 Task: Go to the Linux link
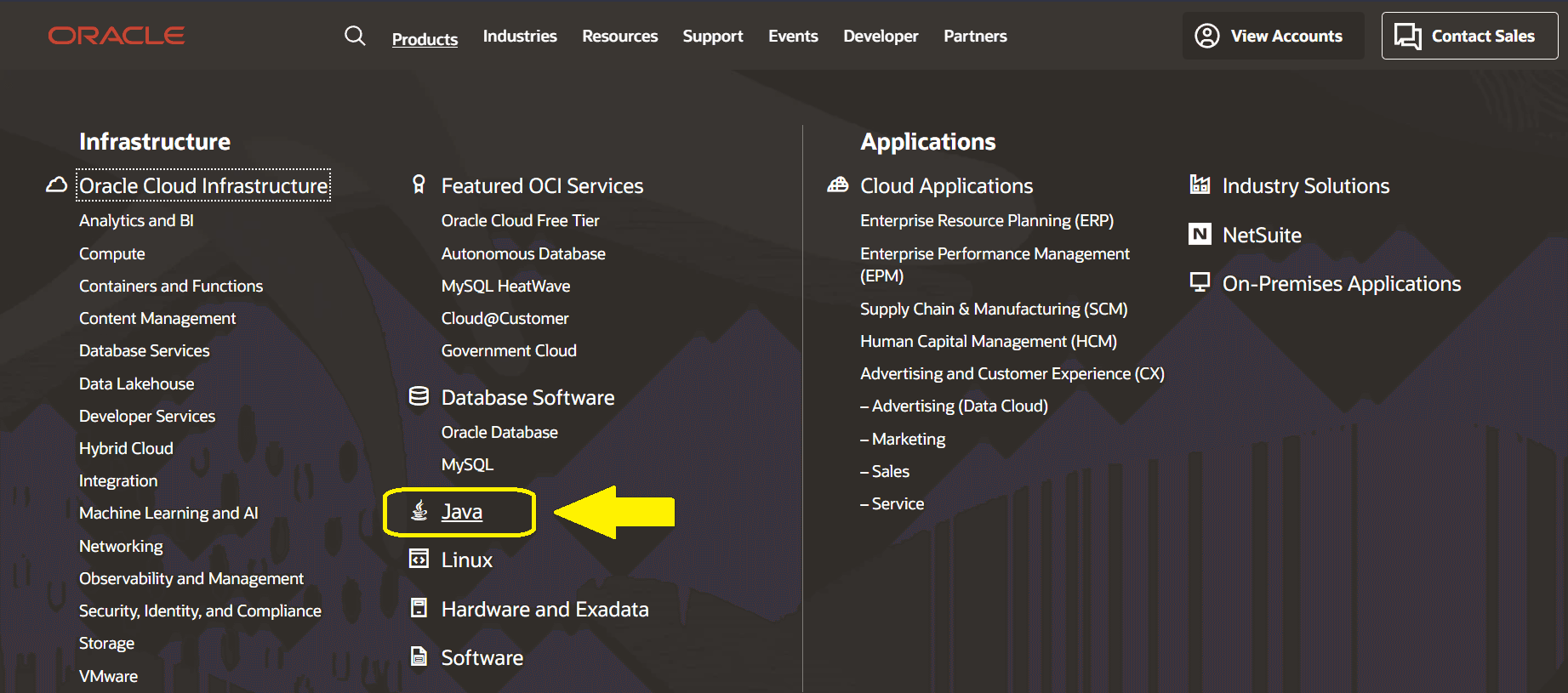[467, 560]
